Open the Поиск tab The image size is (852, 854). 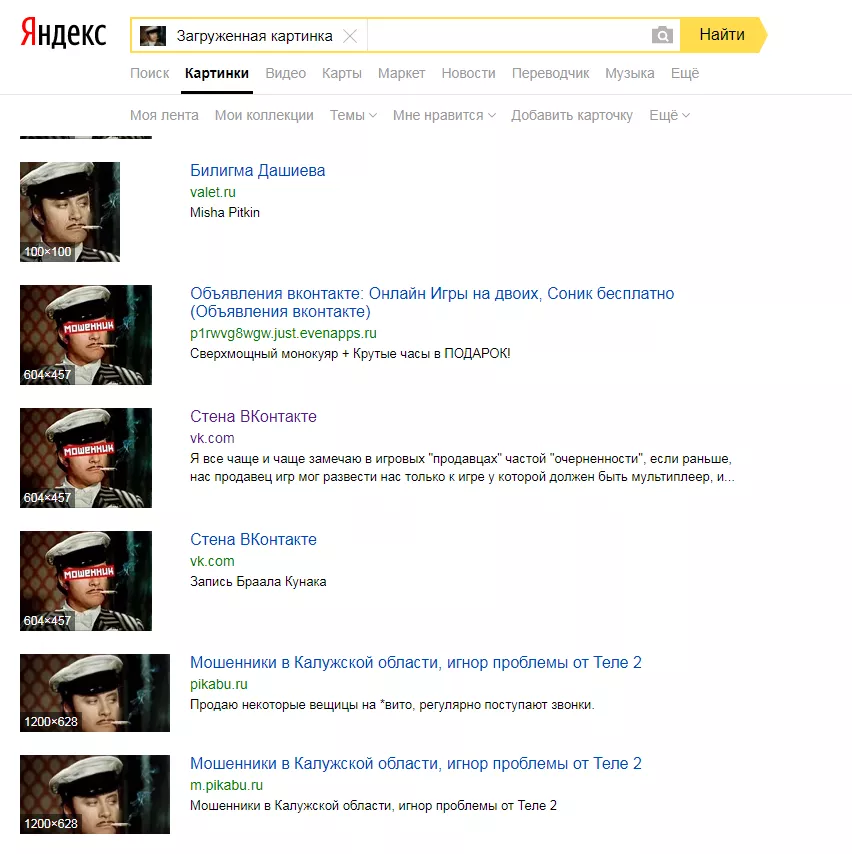[x=150, y=74]
